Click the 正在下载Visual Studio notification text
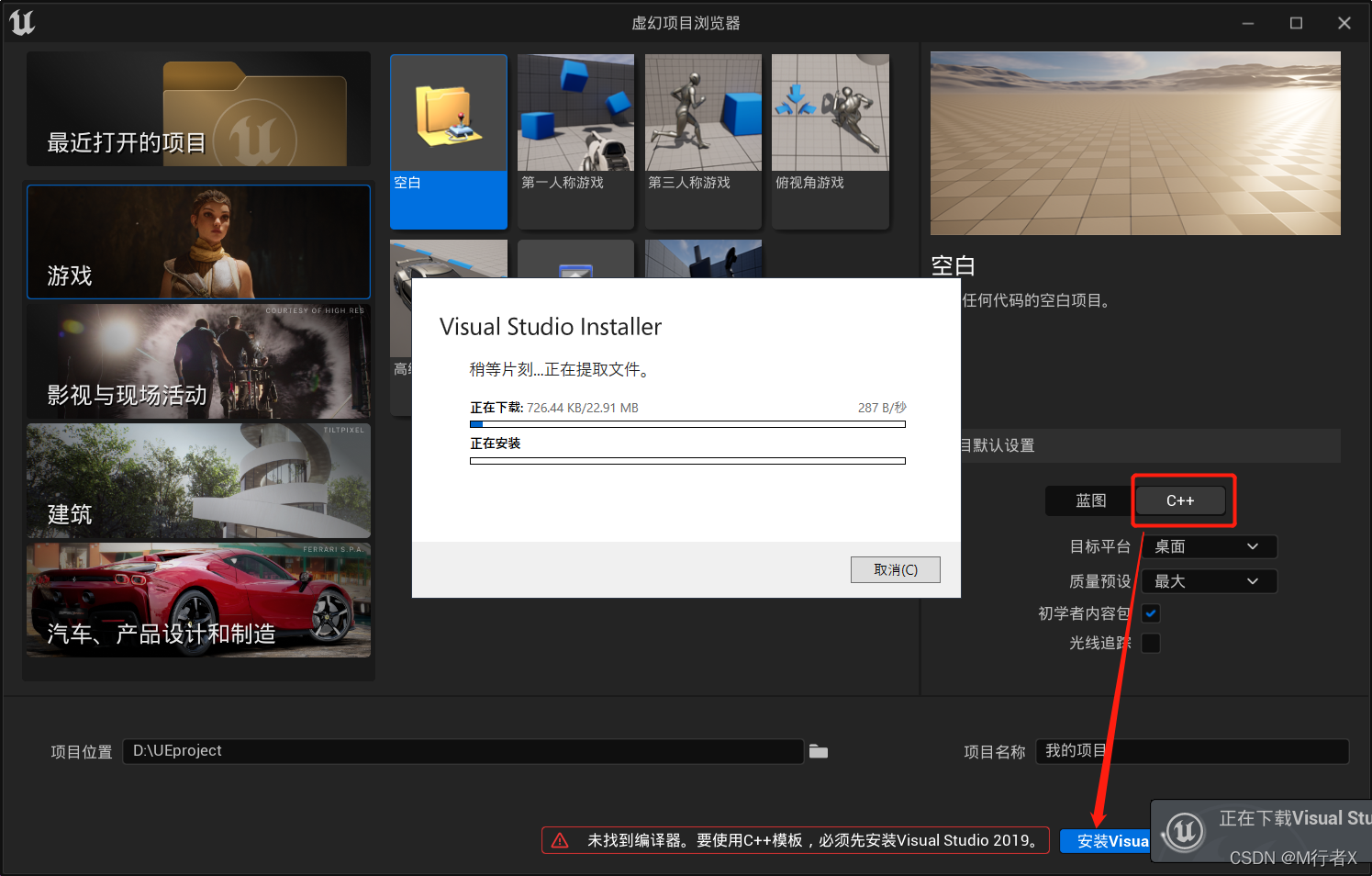The height and width of the screenshot is (876, 1372). tap(1295, 818)
